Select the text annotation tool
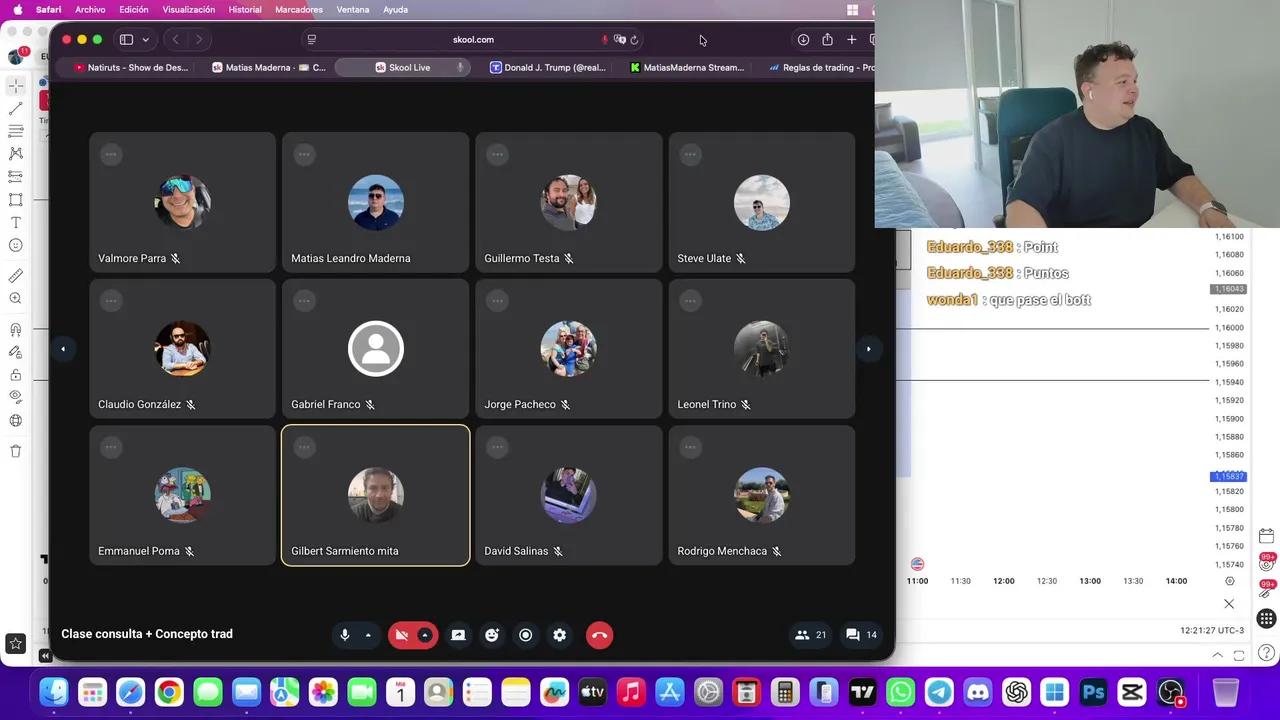This screenshot has width=1280, height=720. 15,222
